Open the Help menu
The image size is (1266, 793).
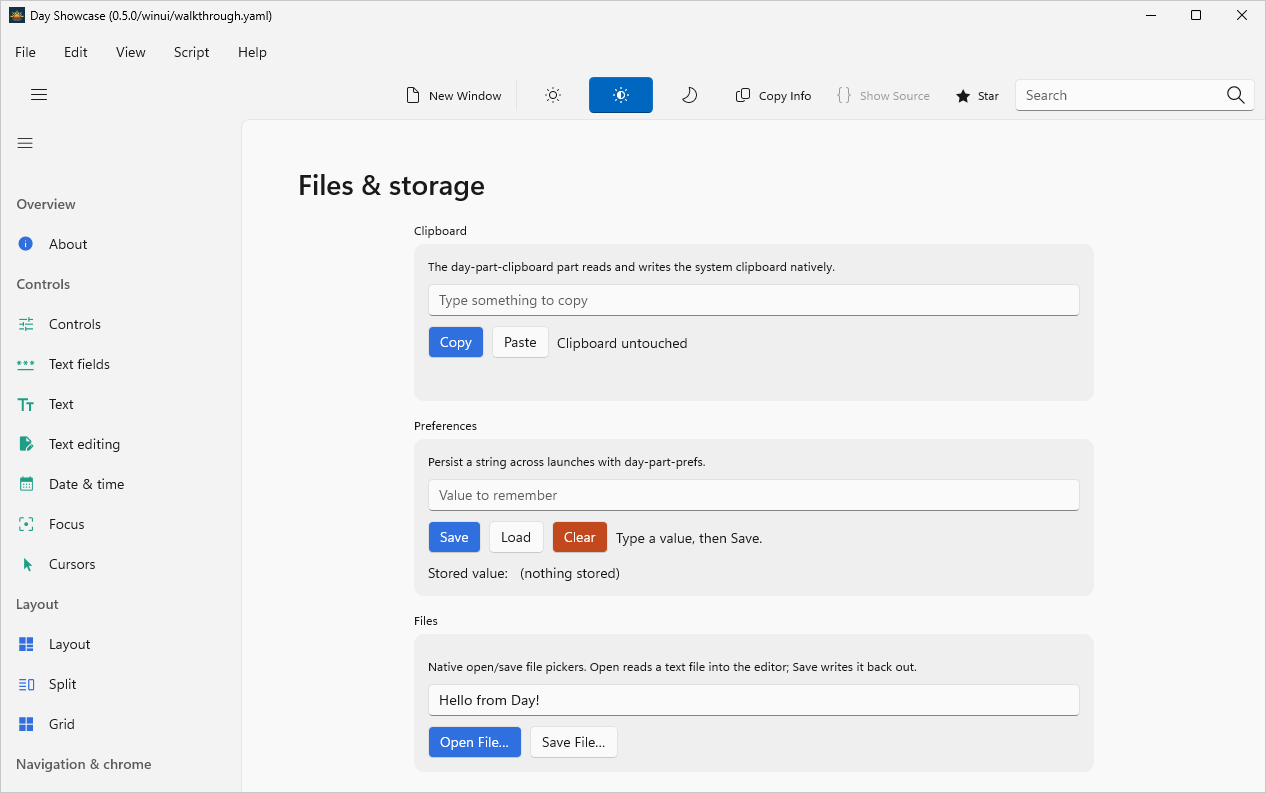tap(252, 52)
